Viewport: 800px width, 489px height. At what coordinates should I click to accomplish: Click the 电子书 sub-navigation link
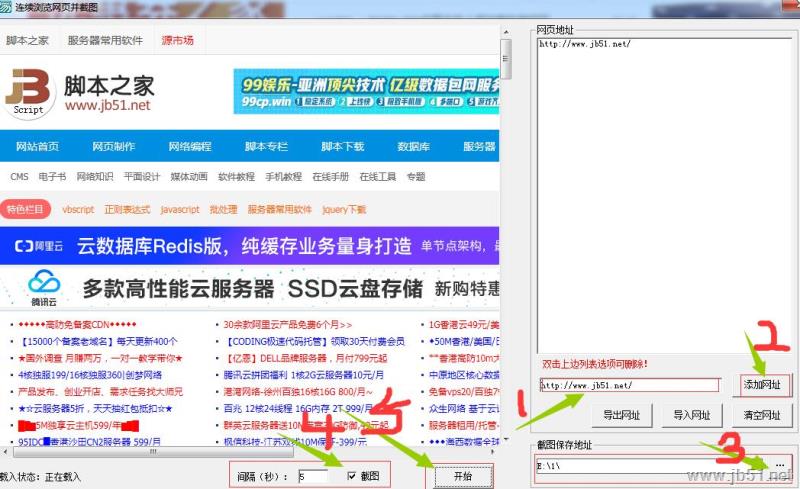click(52, 177)
